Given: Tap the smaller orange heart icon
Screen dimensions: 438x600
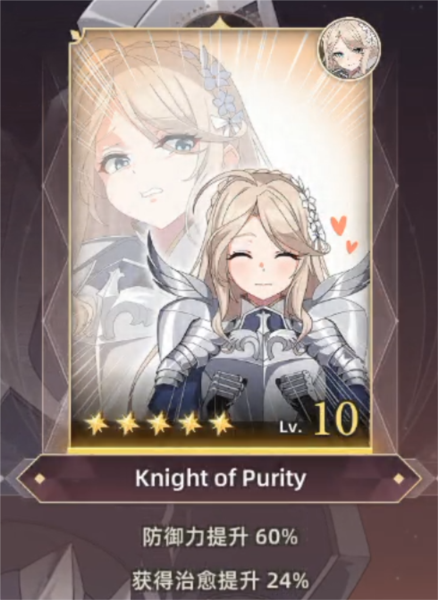Looking at the screenshot, I should pos(352,246).
